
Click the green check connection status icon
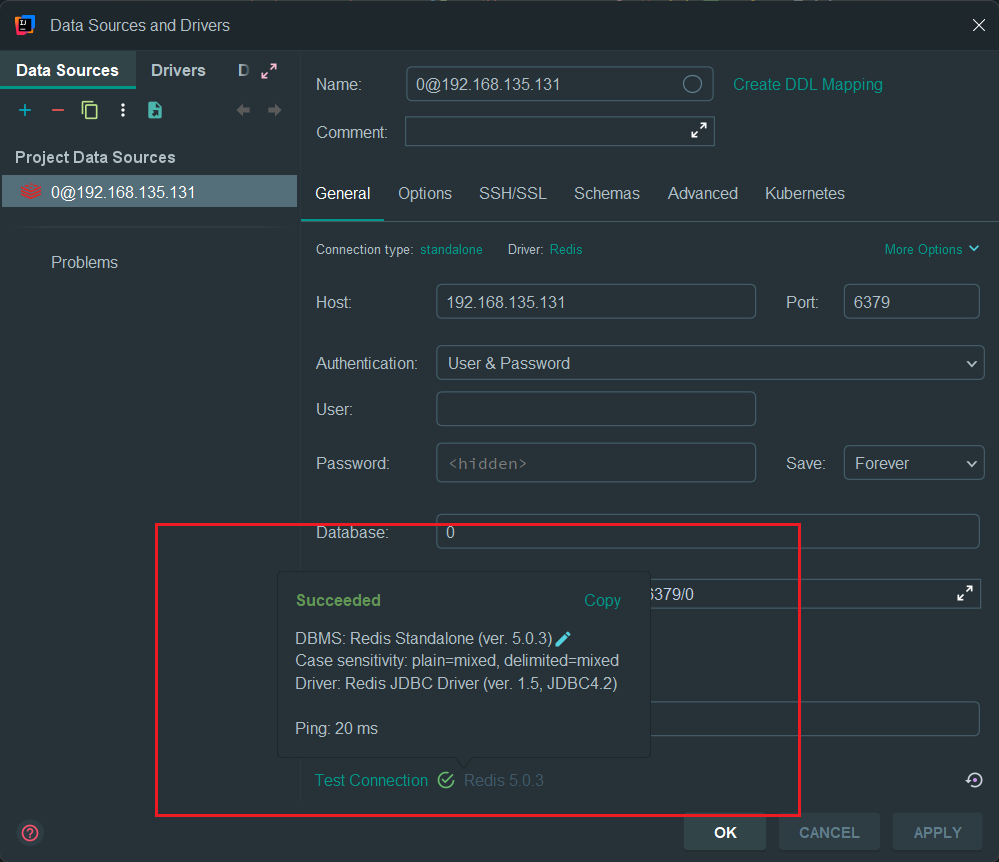pos(446,780)
